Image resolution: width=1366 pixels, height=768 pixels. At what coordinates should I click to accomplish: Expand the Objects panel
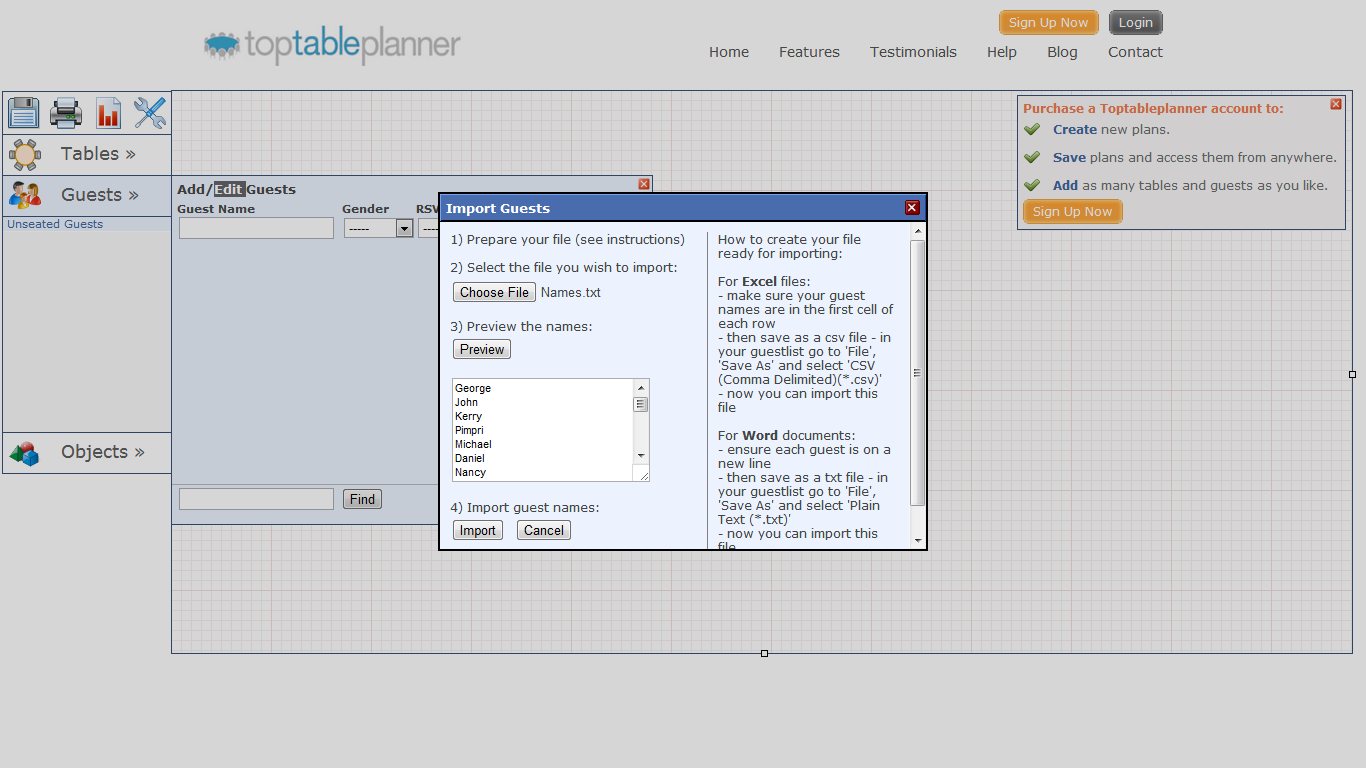[102, 452]
